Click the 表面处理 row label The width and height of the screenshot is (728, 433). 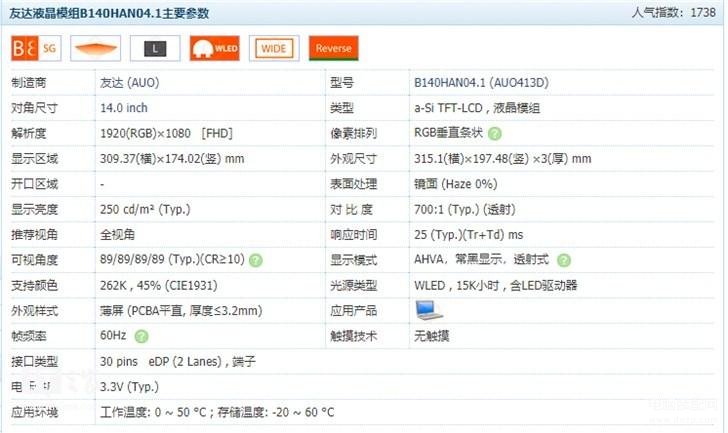[x=353, y=184]
